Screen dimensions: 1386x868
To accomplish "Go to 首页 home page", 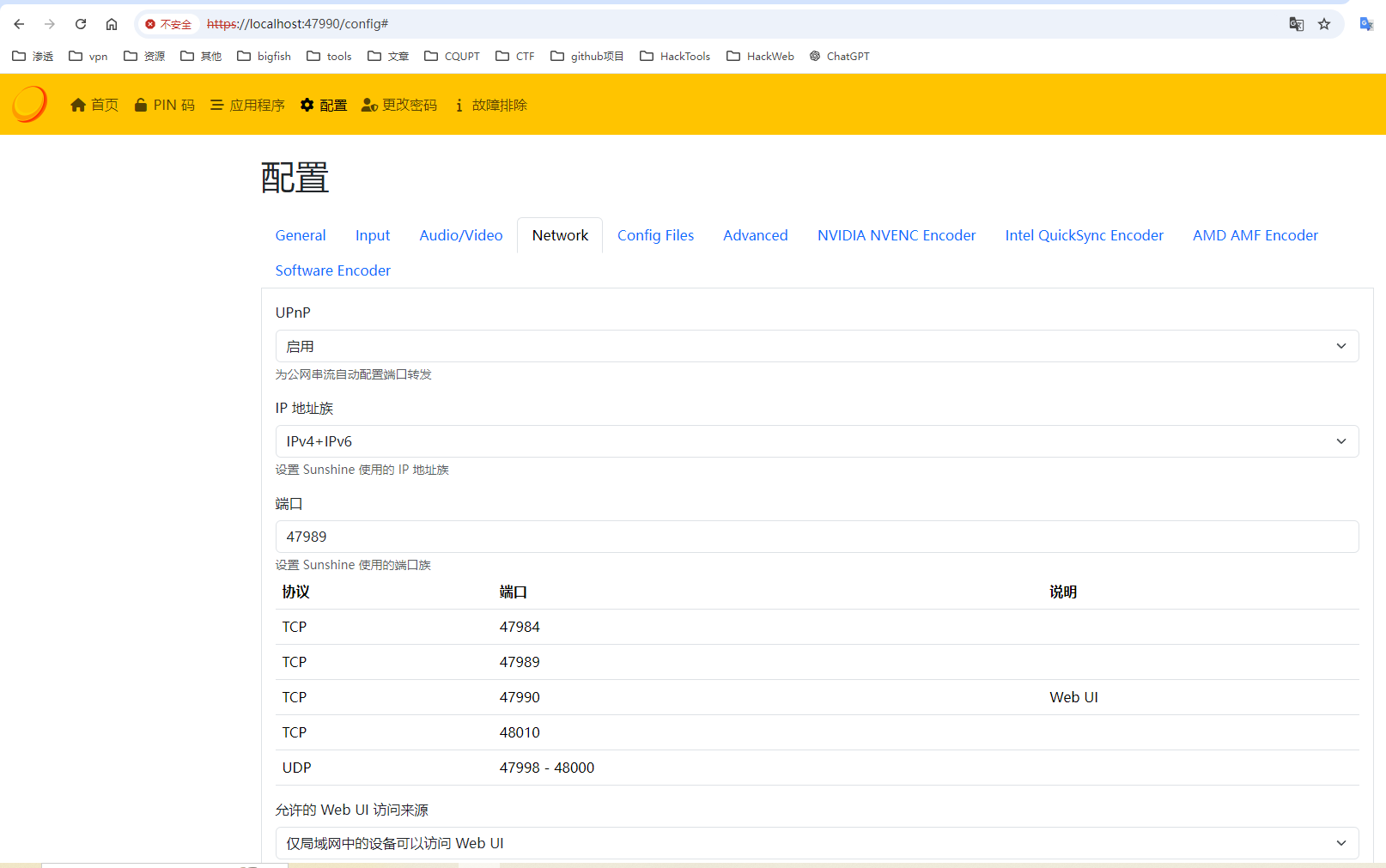I will pyautogui.click(x=94, y=105).
